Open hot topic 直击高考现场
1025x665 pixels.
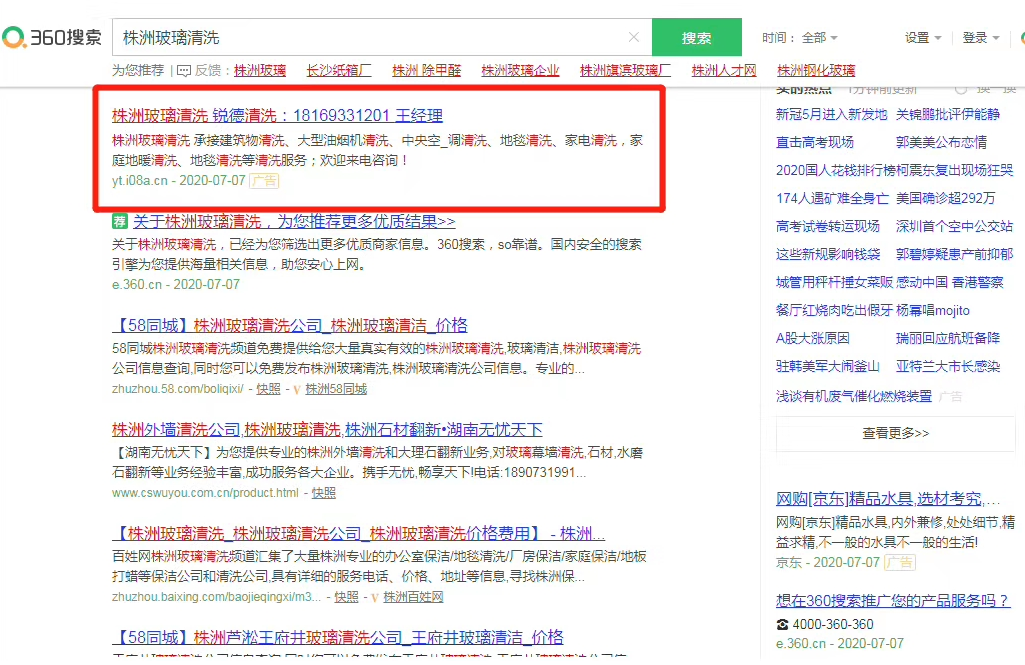click(815, 142)
